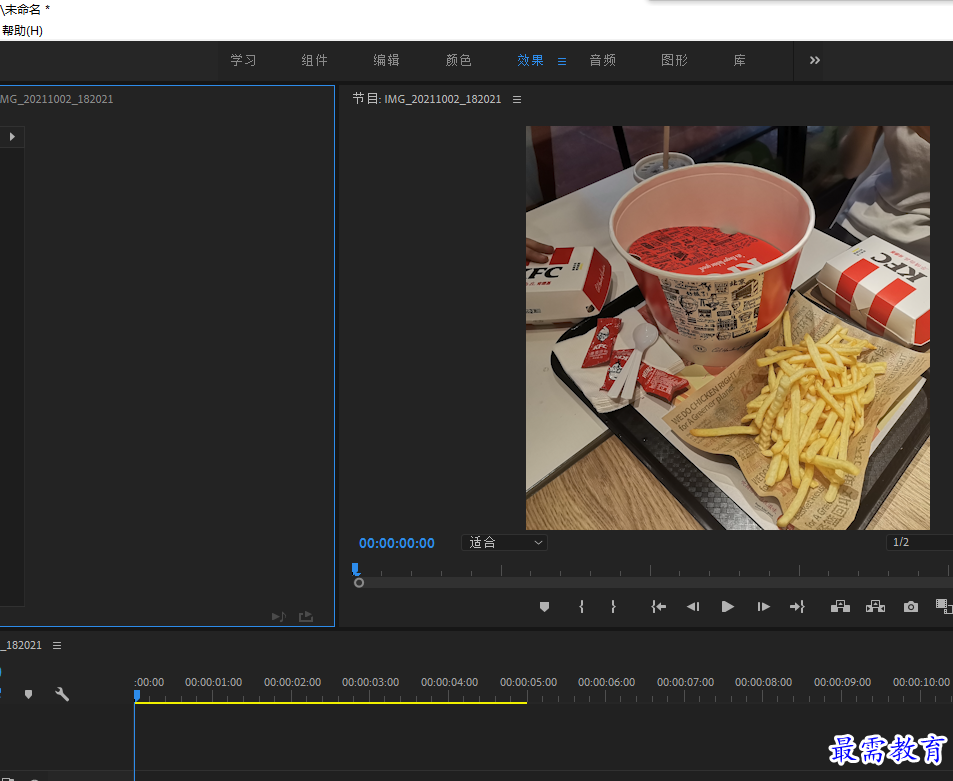The image size is (953, 781).
Task: Click the Extract button
Action: [875, 607]
